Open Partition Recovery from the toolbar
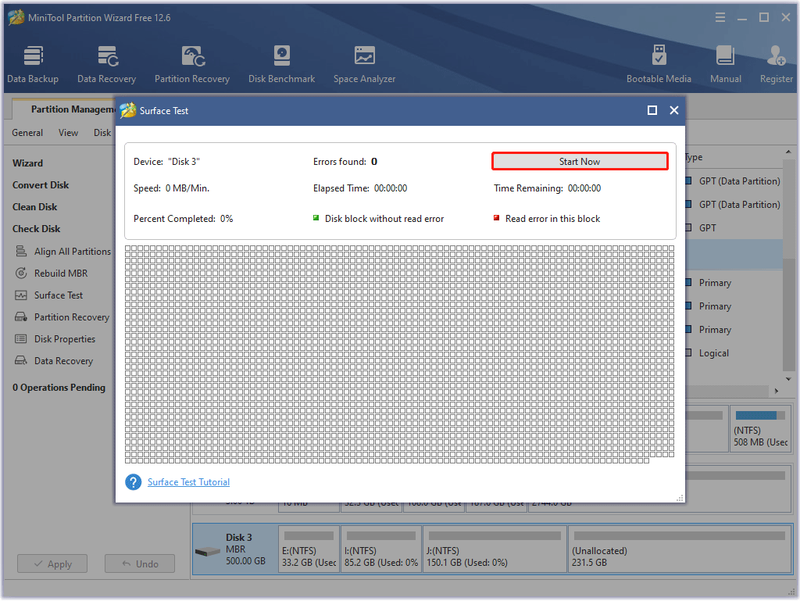 click(192, 64)
